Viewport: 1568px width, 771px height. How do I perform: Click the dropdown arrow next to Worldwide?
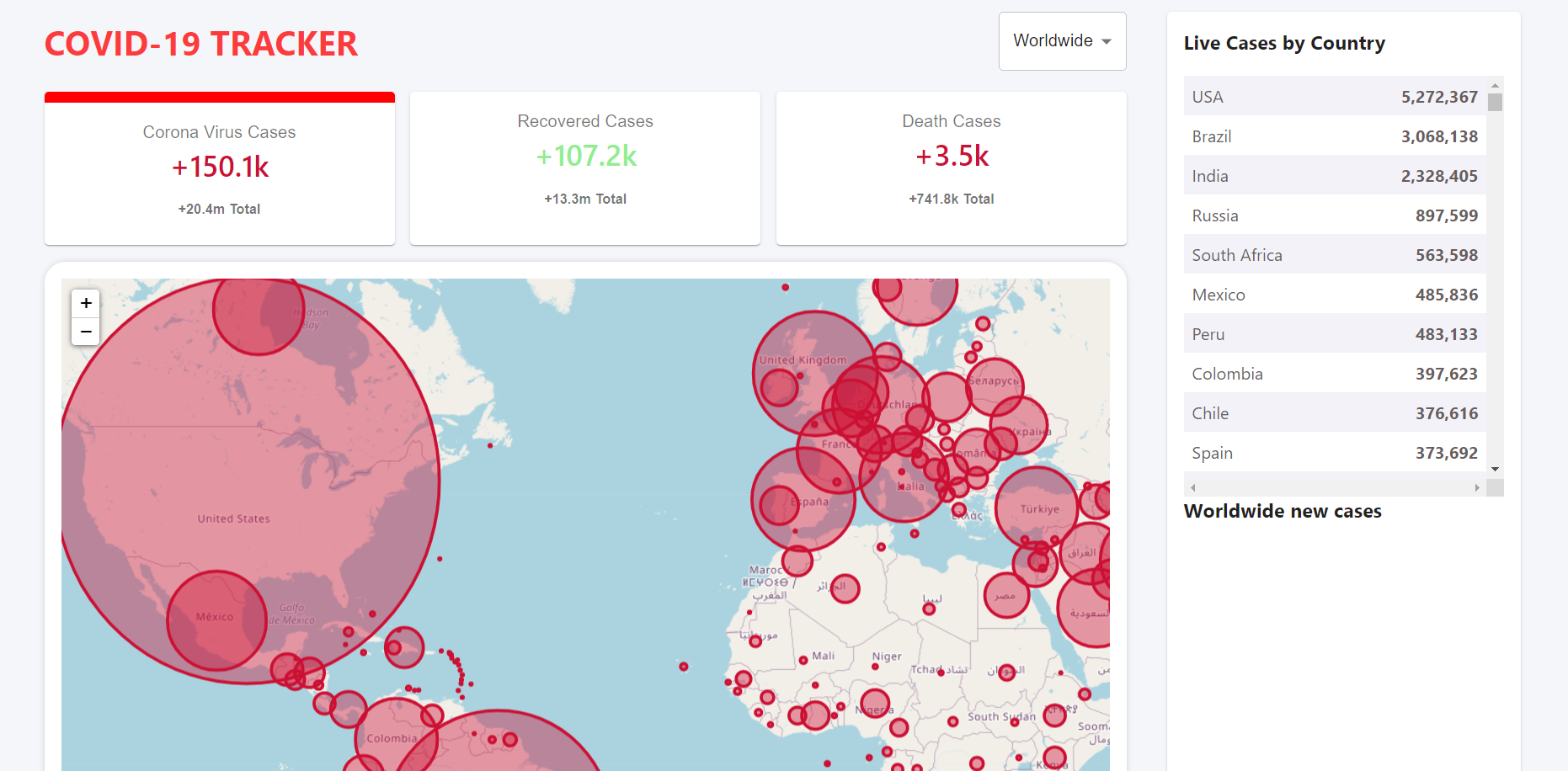1107,40
